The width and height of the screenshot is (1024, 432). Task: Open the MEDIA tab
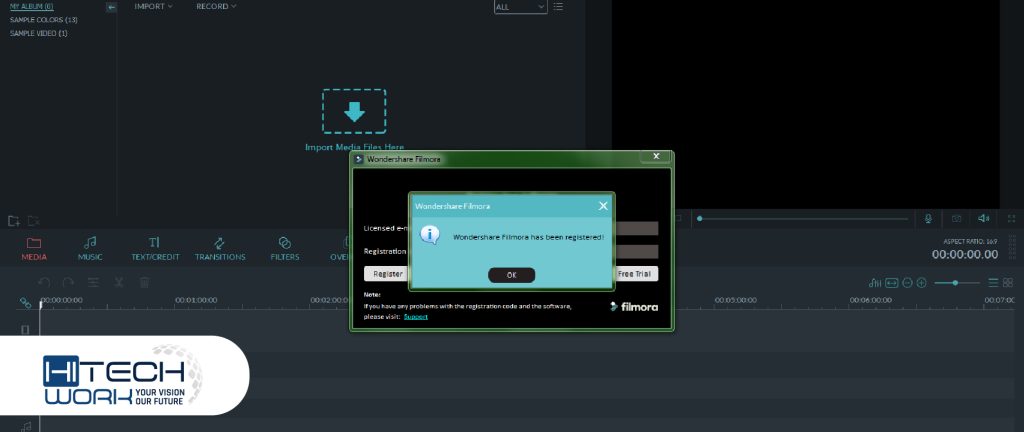coord(34,249)
